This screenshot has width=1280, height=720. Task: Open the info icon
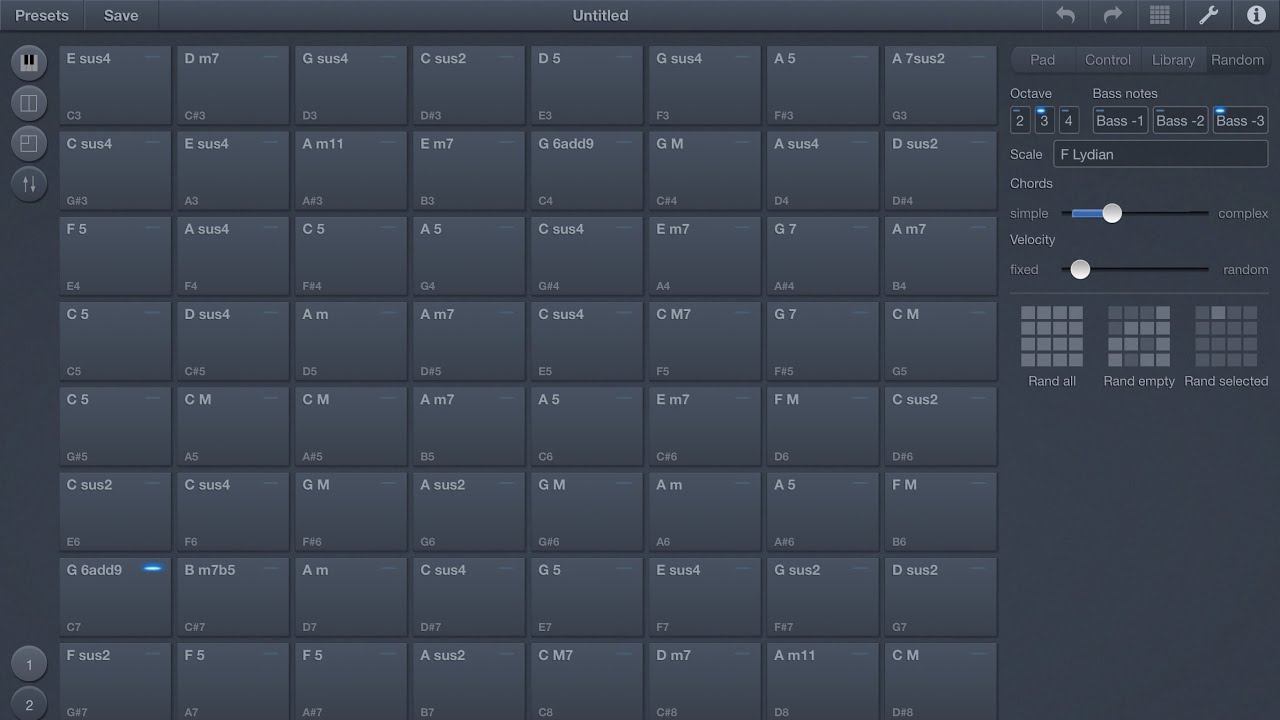[1256, 15]
